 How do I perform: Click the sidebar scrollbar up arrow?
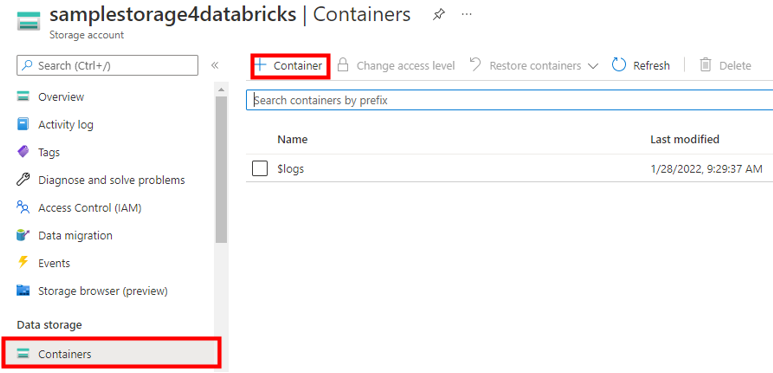pyautogui.click(x=221, y=89)
